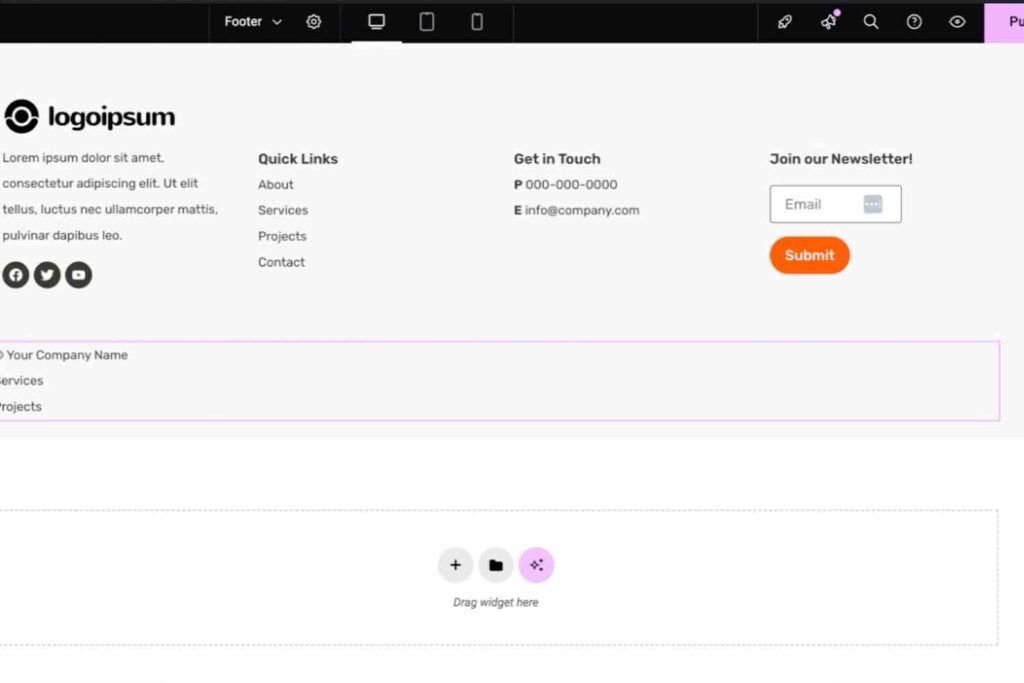Image resolution: width=1024 pixels, height=683 pixels.
Task: Open the help question mark icon
Action: pyautogui.click(x=914, y=22)
